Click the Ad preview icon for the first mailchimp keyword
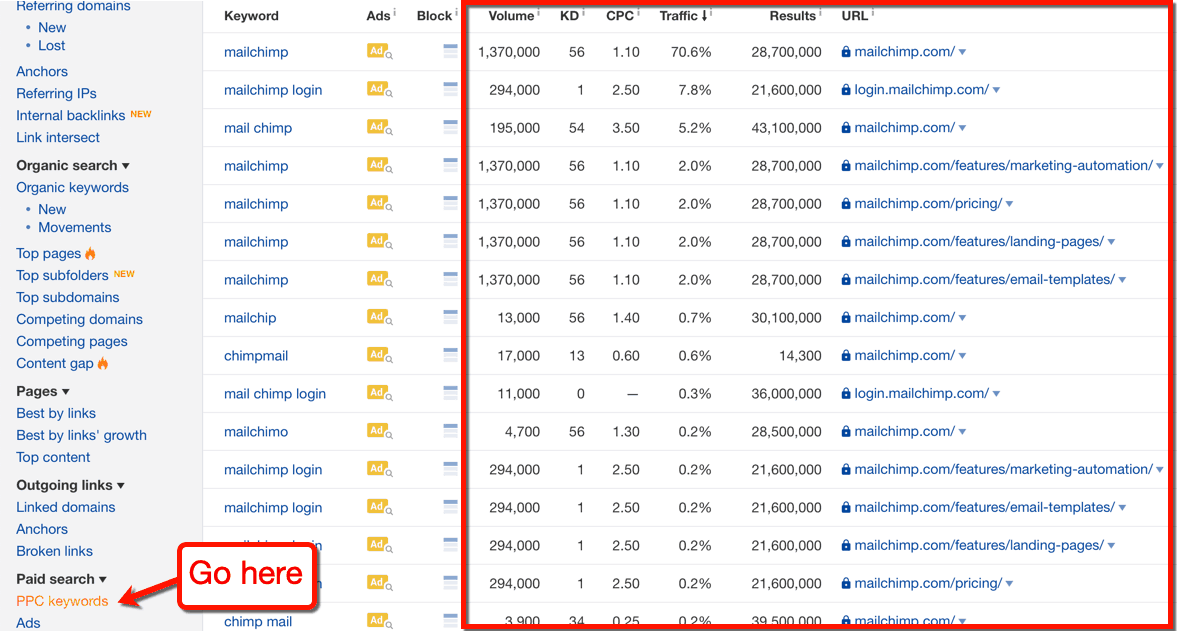Image resolution: width=1177 pixels, height=631 pixels. (x=378, y=52)
